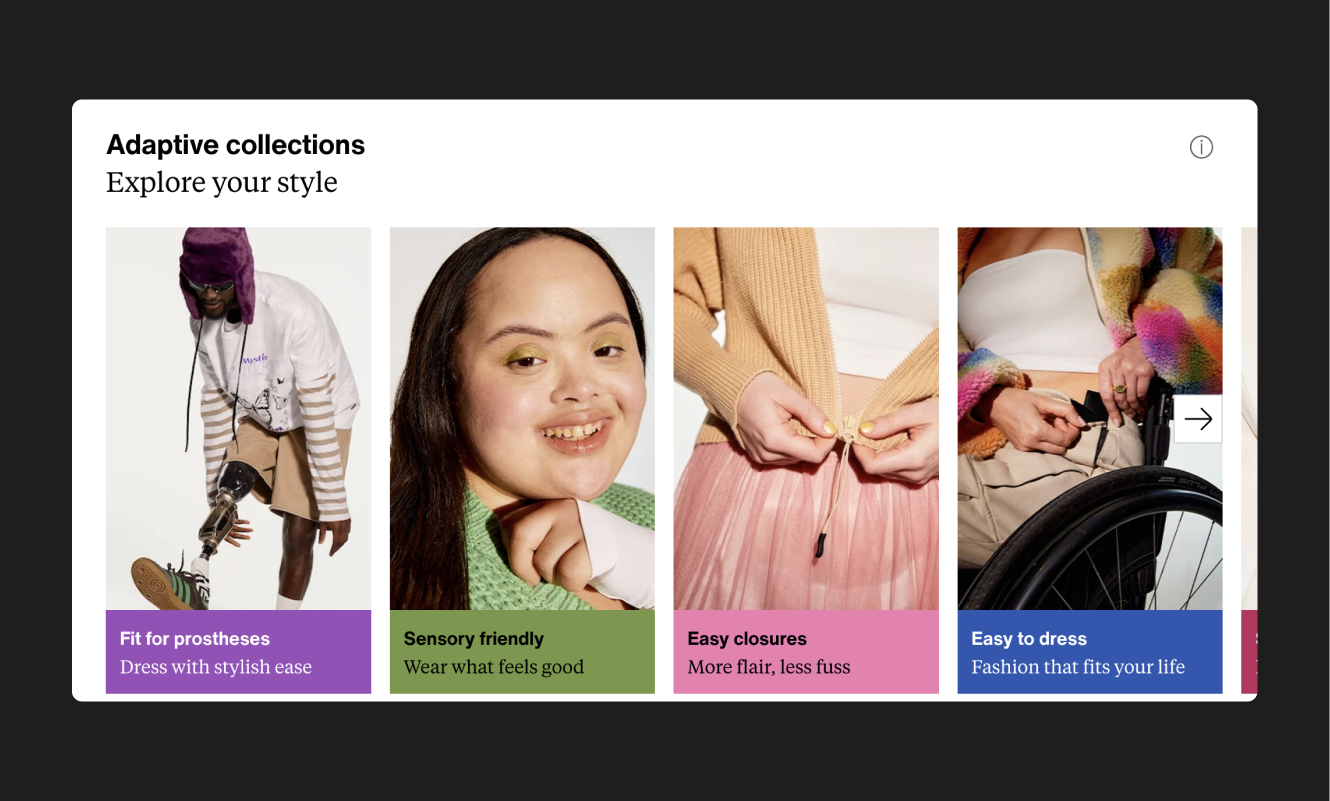
Task: Follow the Sensory friendly title link
Action: pyautogui.click(x=474, y=639)
